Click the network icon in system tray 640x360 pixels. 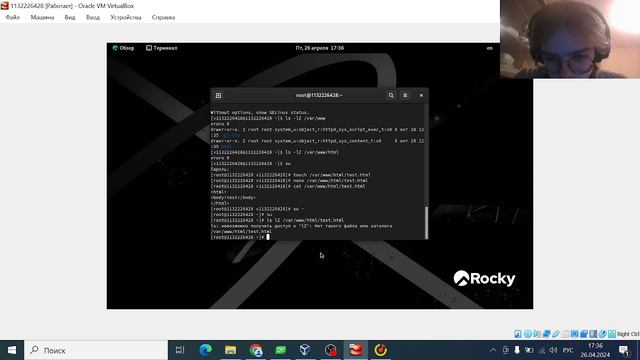[x=542, y=350]
